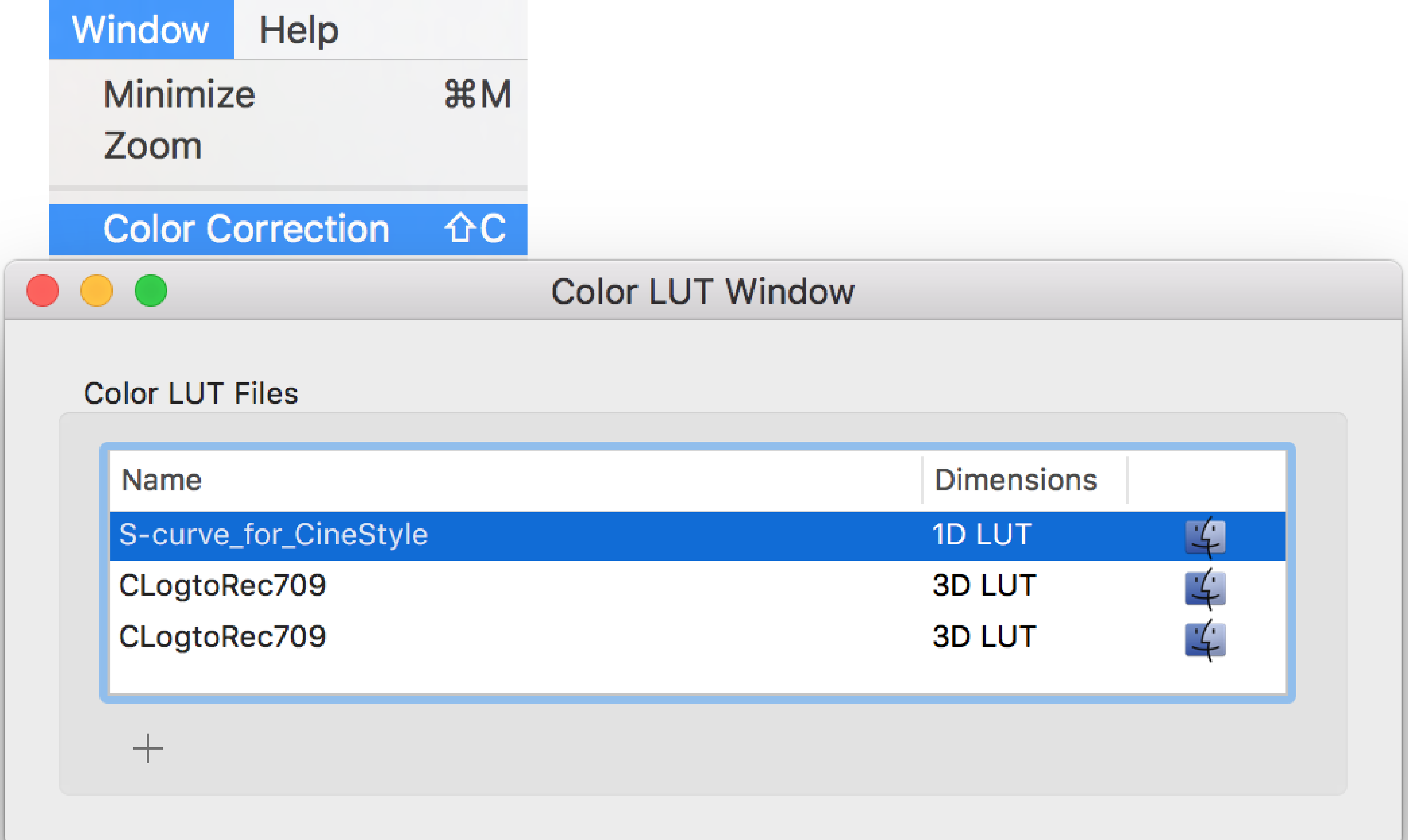Click the 1D LUT dimension cell
Viewport: 1408px width, 840px height.
coord(982,535)
